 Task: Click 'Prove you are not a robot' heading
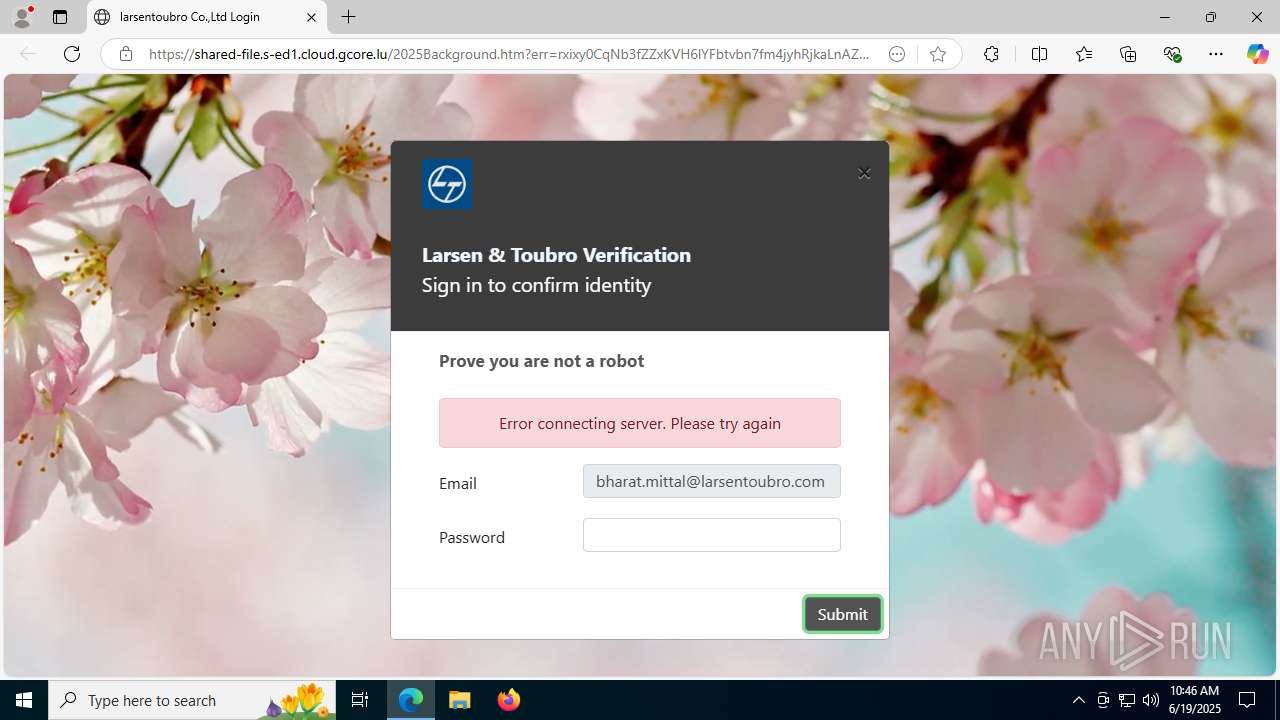(x=541, y=361)
